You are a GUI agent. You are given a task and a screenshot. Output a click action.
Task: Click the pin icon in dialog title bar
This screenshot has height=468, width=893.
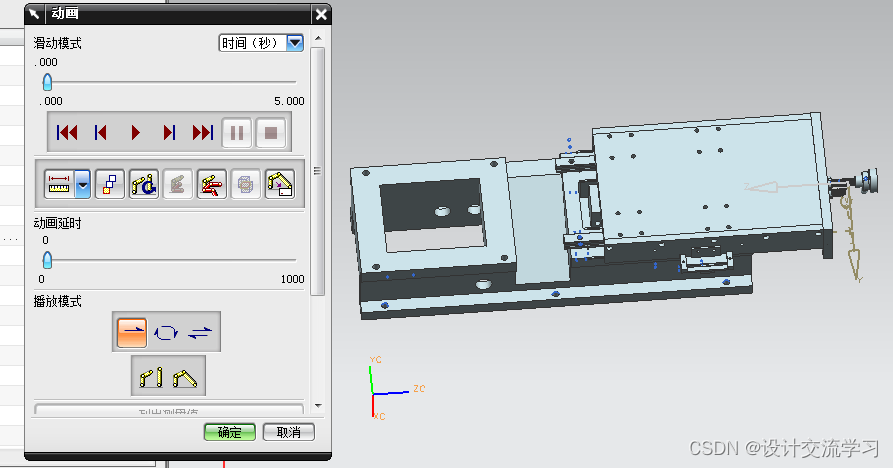tap(35, 13)
